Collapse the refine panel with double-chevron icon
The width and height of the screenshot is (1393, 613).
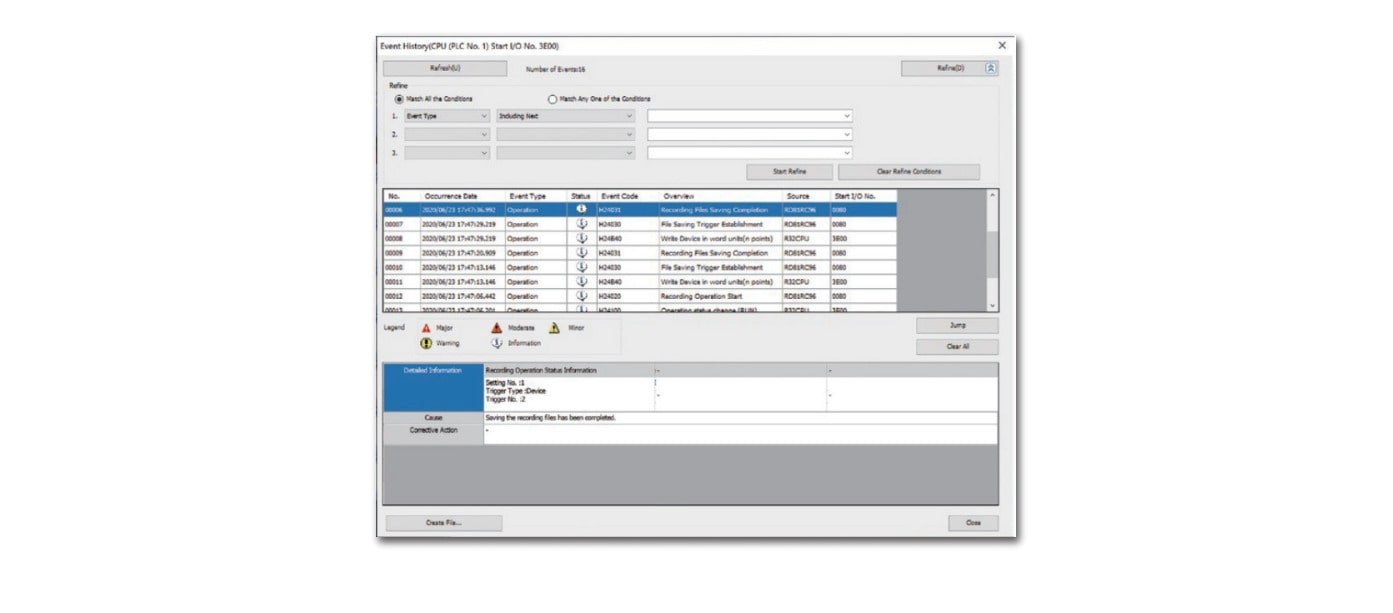990,69
